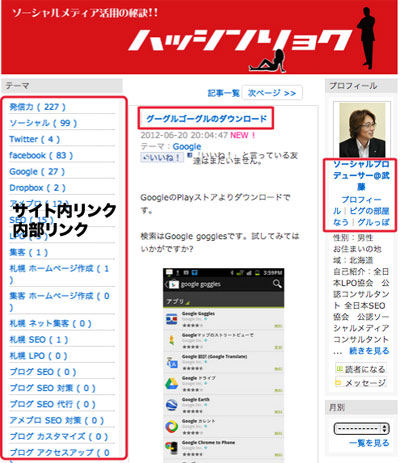Click the green icon beside 読者になる
Screen dimensions: 400x463
pyautogui.click(x=340, y=369)
